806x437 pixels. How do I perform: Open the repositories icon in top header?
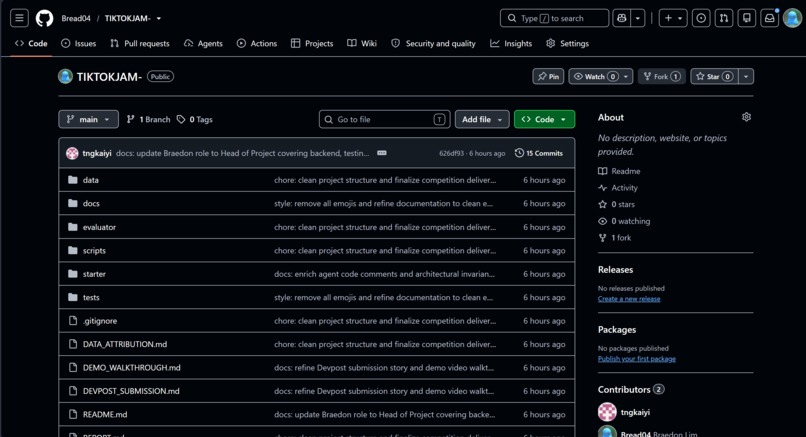point(746,18)
